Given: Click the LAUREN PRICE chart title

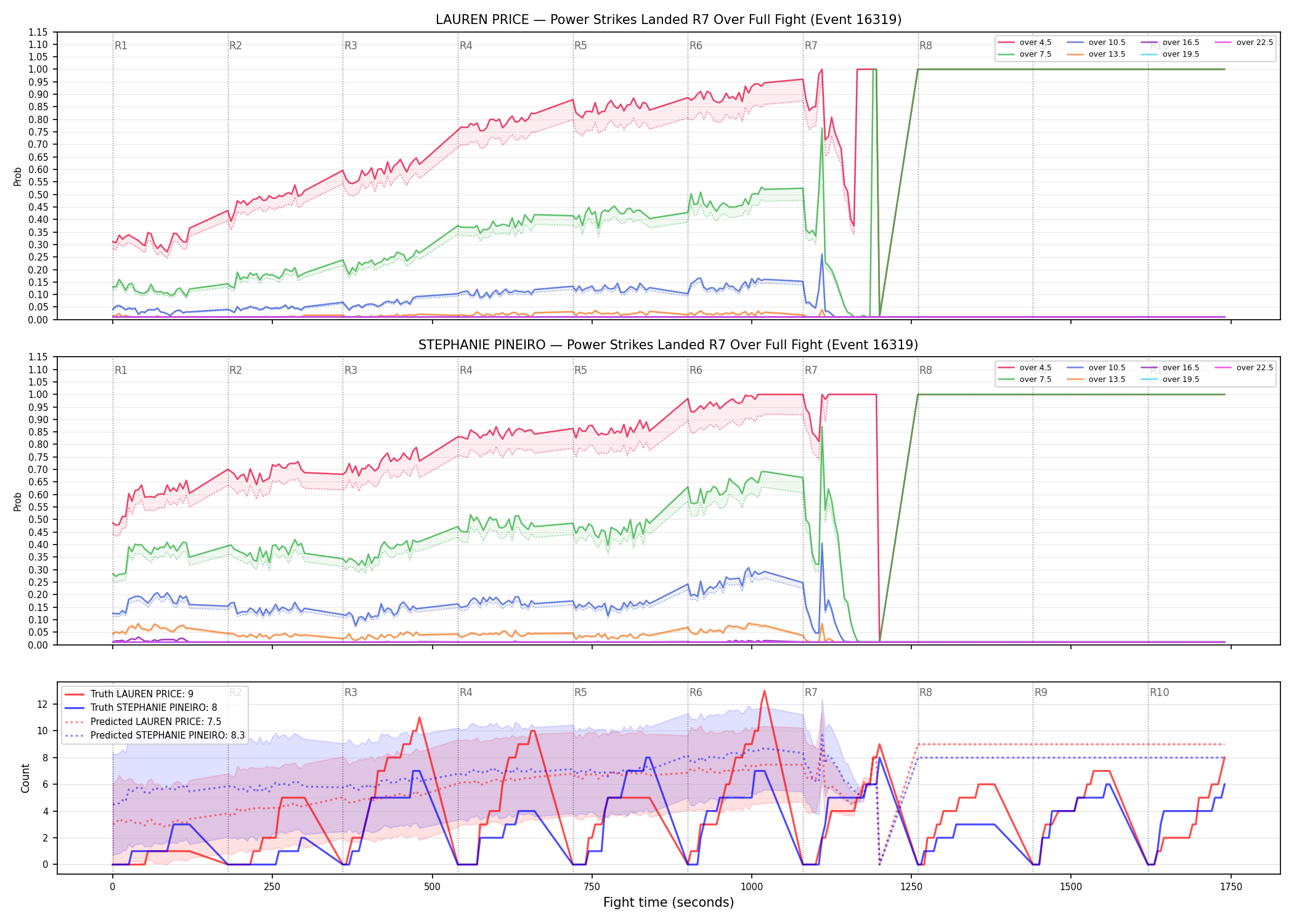Looking at the screenshot, I should tap(669, 20).
